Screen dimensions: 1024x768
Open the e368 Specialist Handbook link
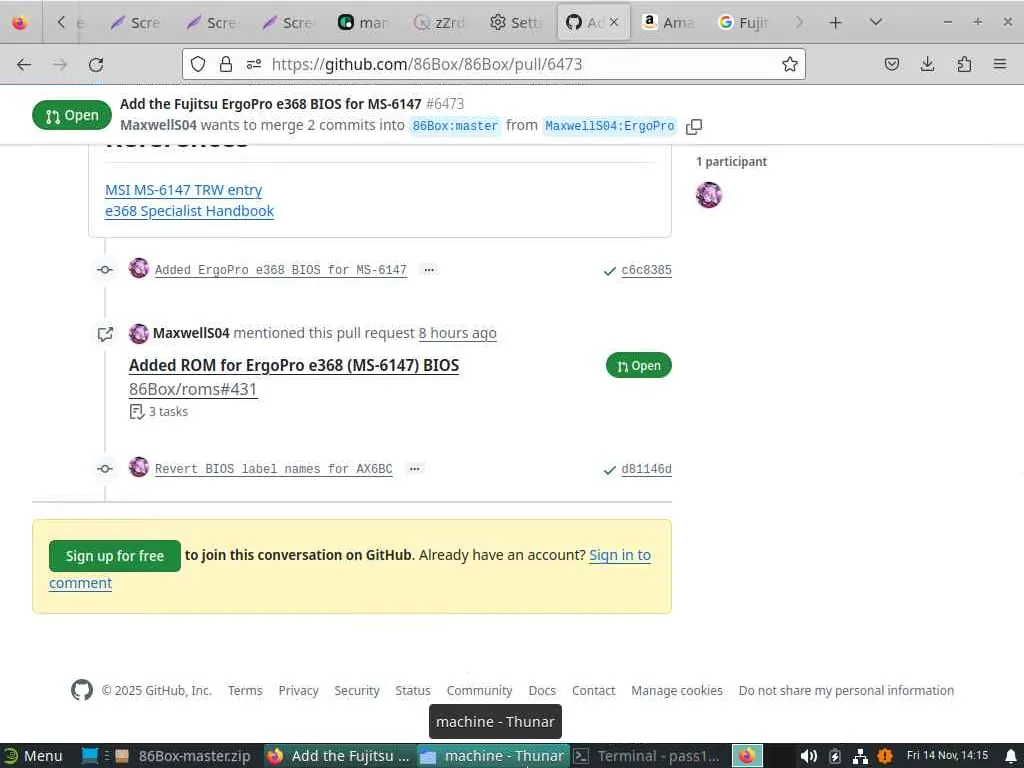[189, 211]
